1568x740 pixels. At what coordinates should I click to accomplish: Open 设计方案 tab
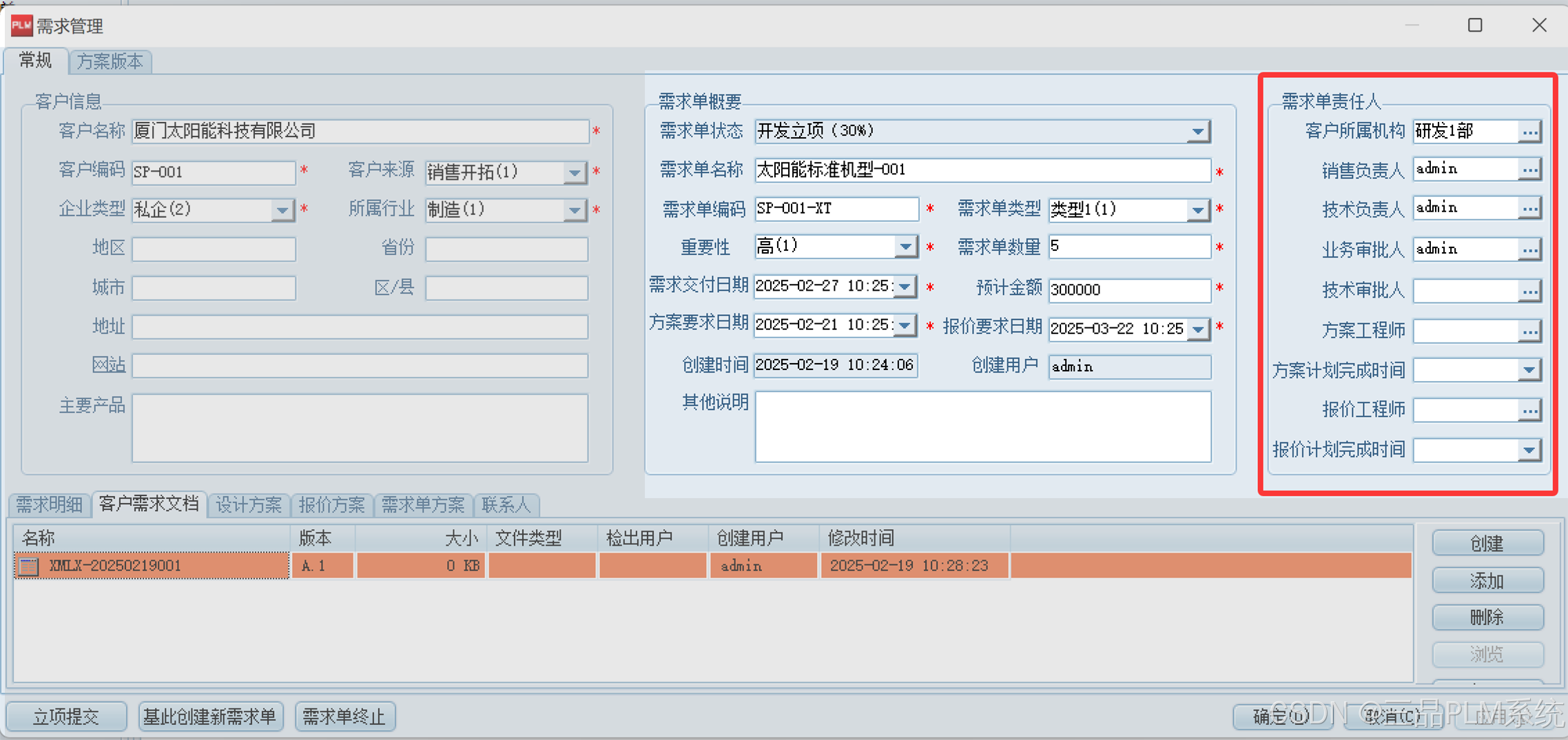(x=249, y=505)
